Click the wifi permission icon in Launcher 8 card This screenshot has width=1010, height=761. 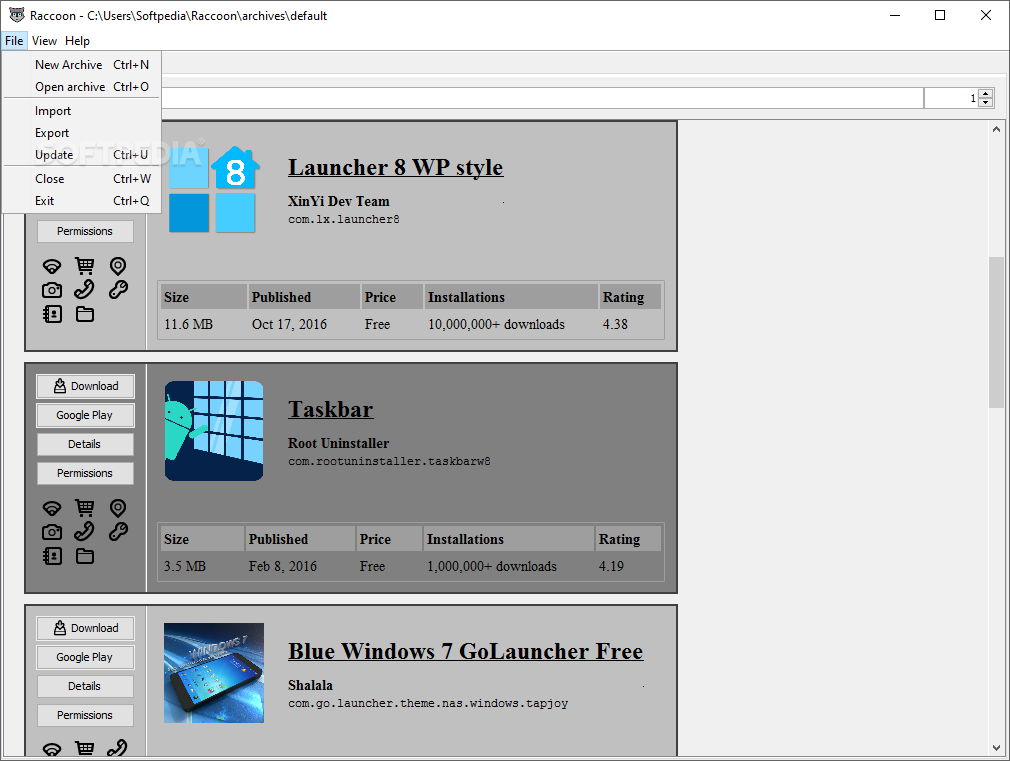52,266
